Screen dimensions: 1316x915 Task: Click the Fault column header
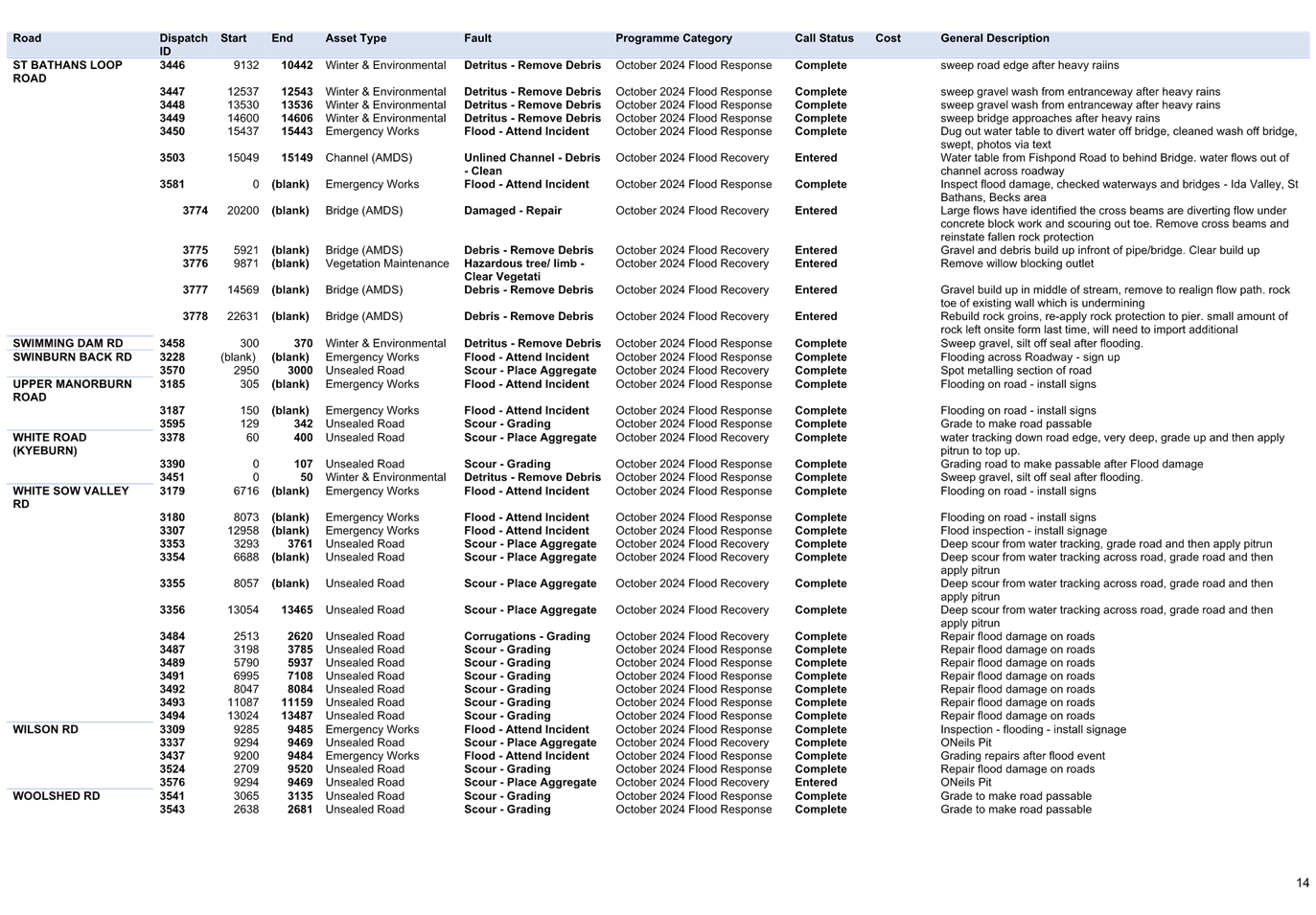pyautogui.click(x=477, y=37)
